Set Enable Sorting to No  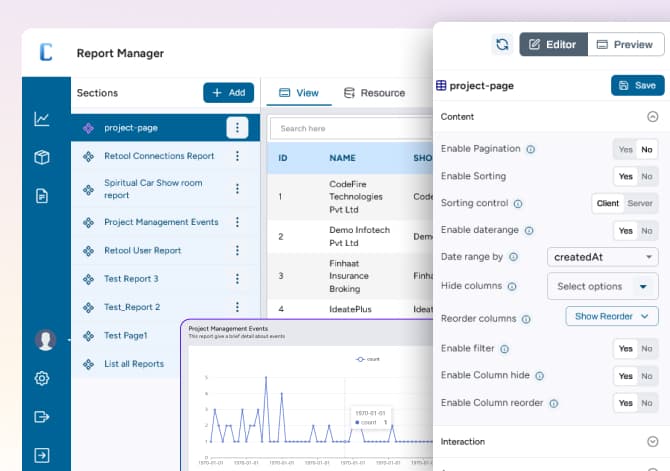click(x=646, y=177)
